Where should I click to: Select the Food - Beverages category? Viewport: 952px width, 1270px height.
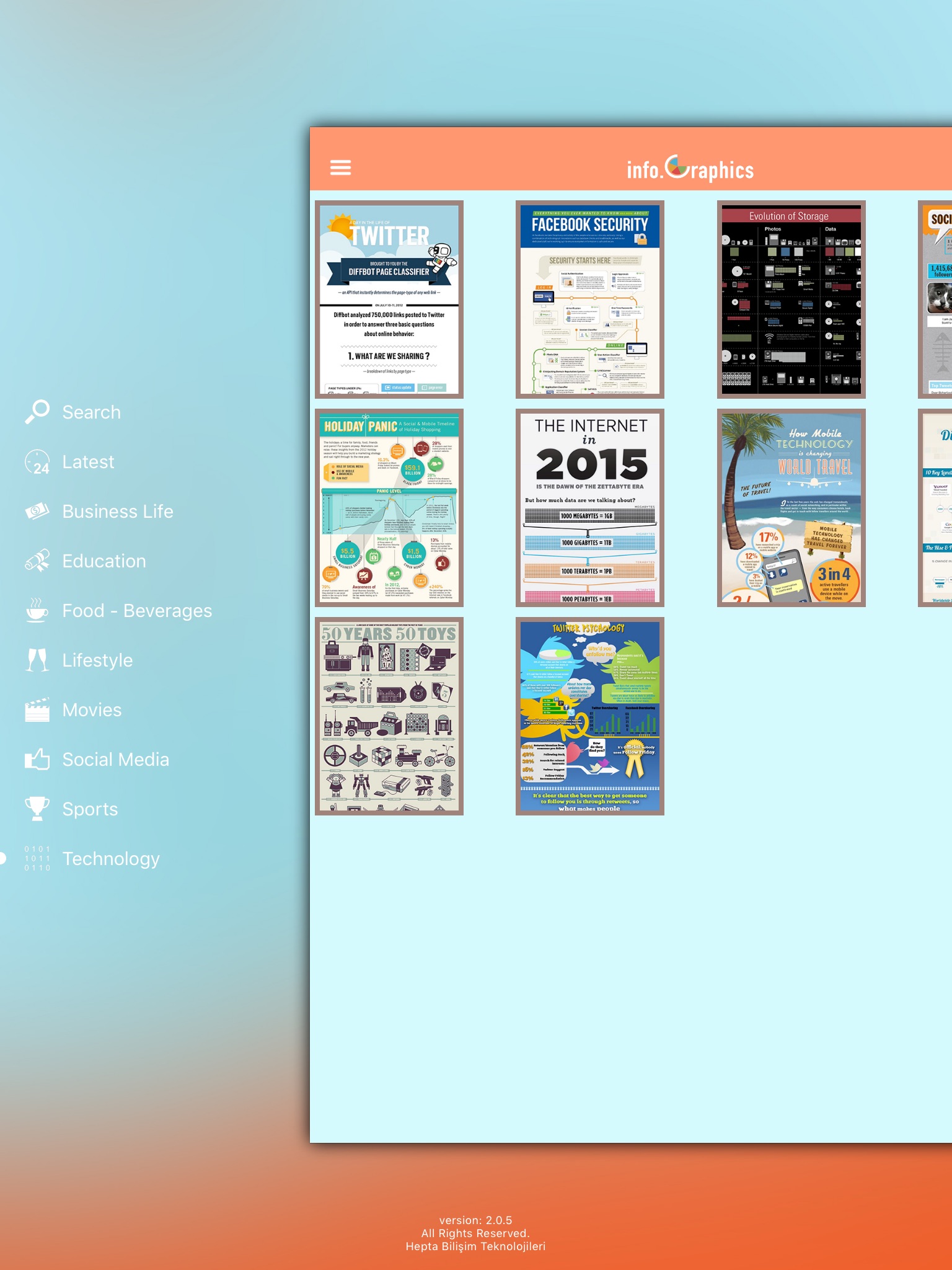point(137,611)
